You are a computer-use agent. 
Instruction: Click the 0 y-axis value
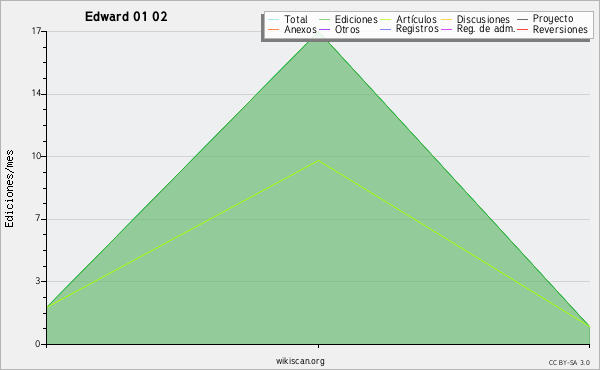click(x=38, y=344)
